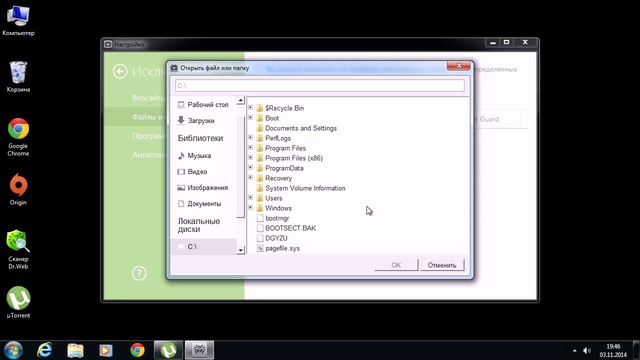Select the BOOTSECT.BAK file
640x360 pixels.
(x=286, y=228)
